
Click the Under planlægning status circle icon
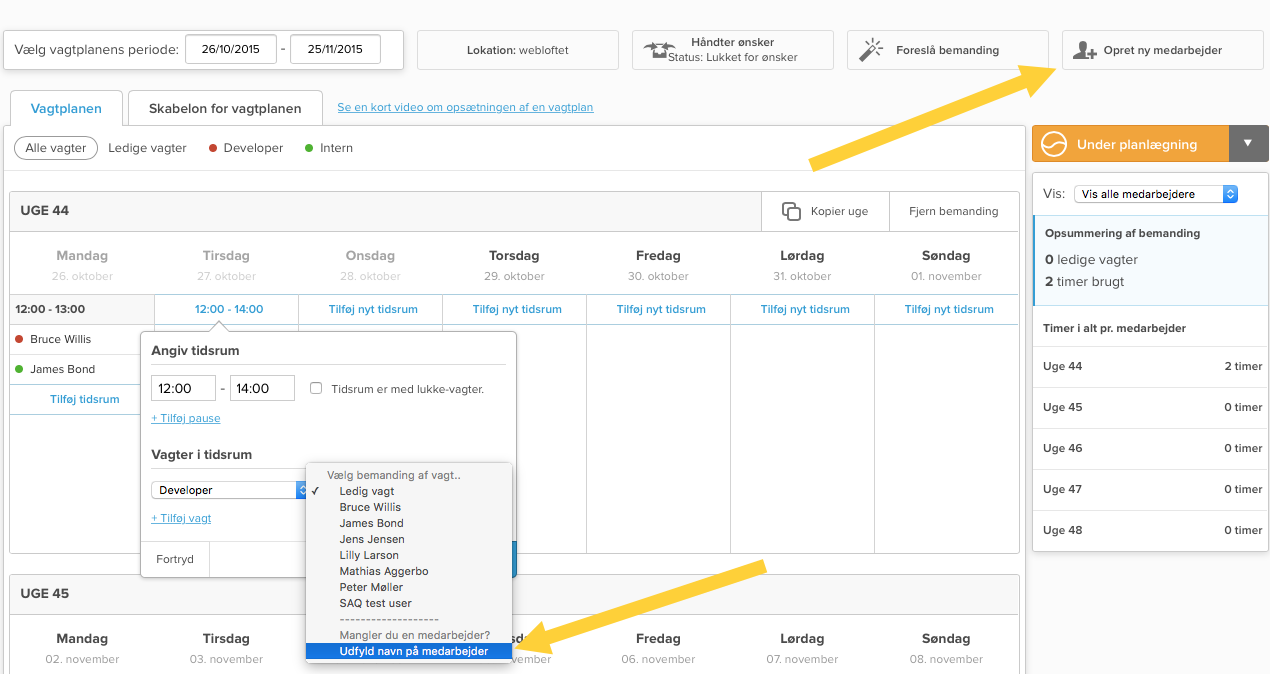[1054, 144]
